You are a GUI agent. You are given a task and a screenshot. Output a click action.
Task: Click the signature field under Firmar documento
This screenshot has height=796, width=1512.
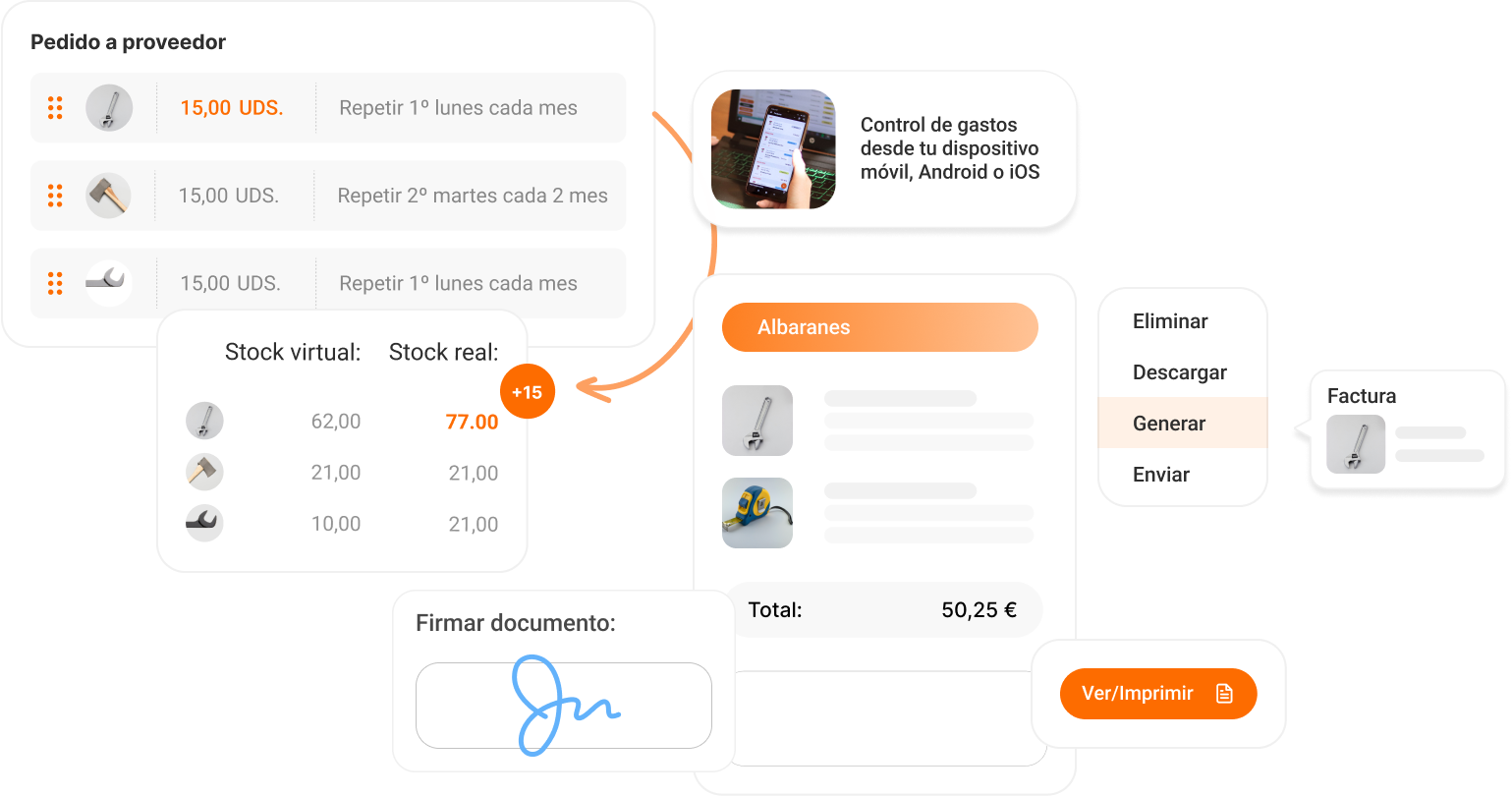564,706
